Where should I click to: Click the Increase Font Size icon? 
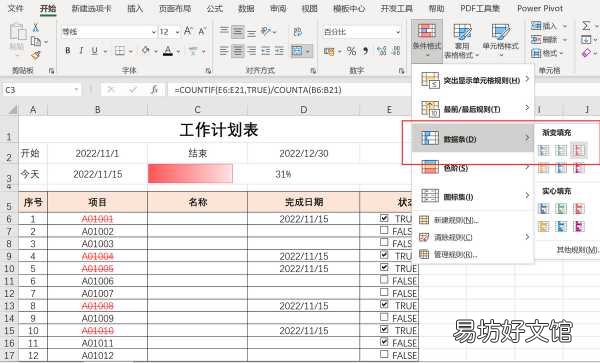188,31
